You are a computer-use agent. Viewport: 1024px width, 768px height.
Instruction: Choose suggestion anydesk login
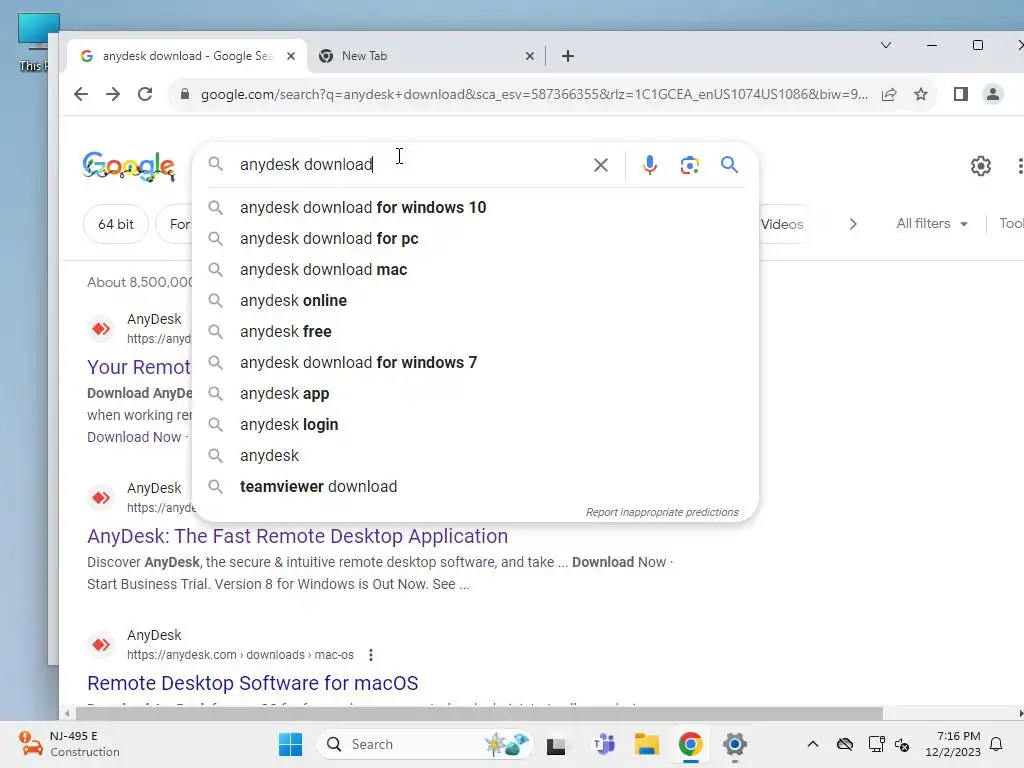click(x=476, y=424)
